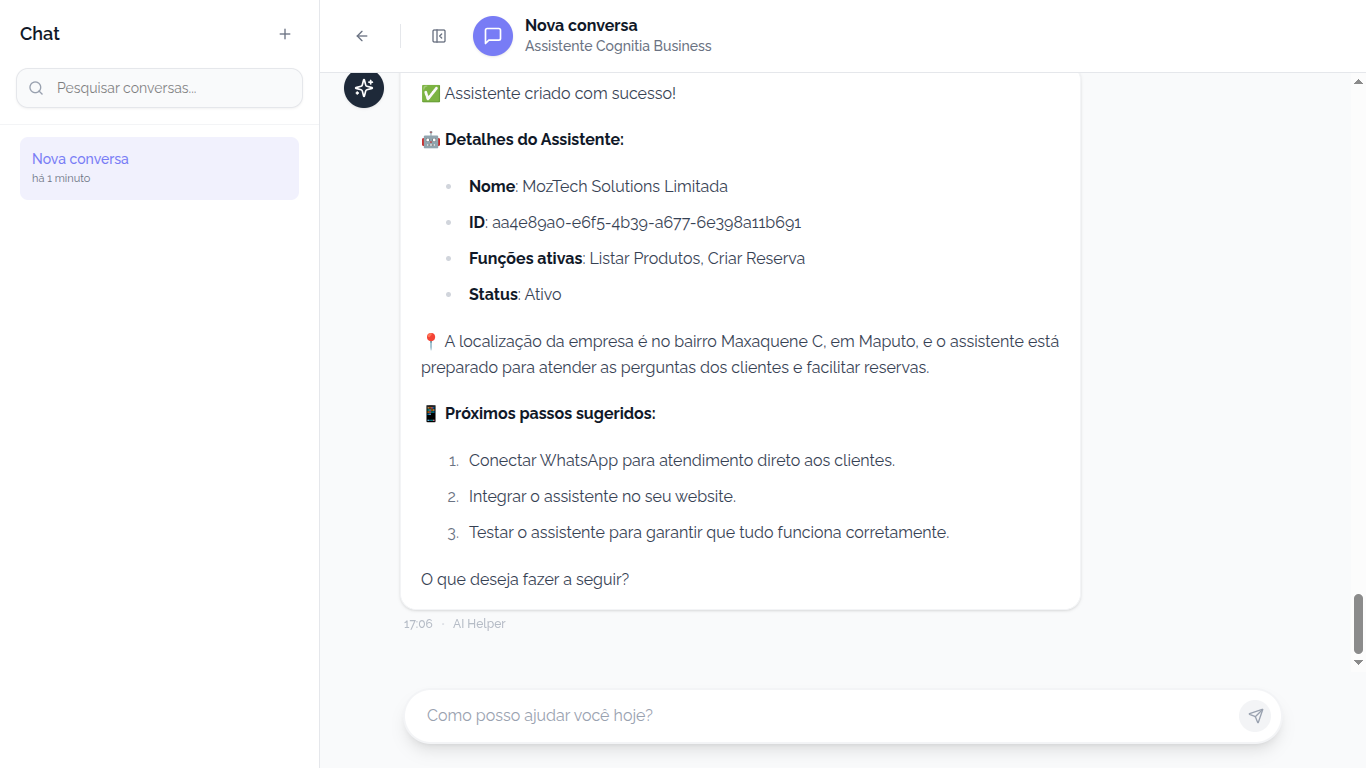This screenshot has width=1366, height=768.
Task: Click the green checkmark emoji
Action: 431,94
